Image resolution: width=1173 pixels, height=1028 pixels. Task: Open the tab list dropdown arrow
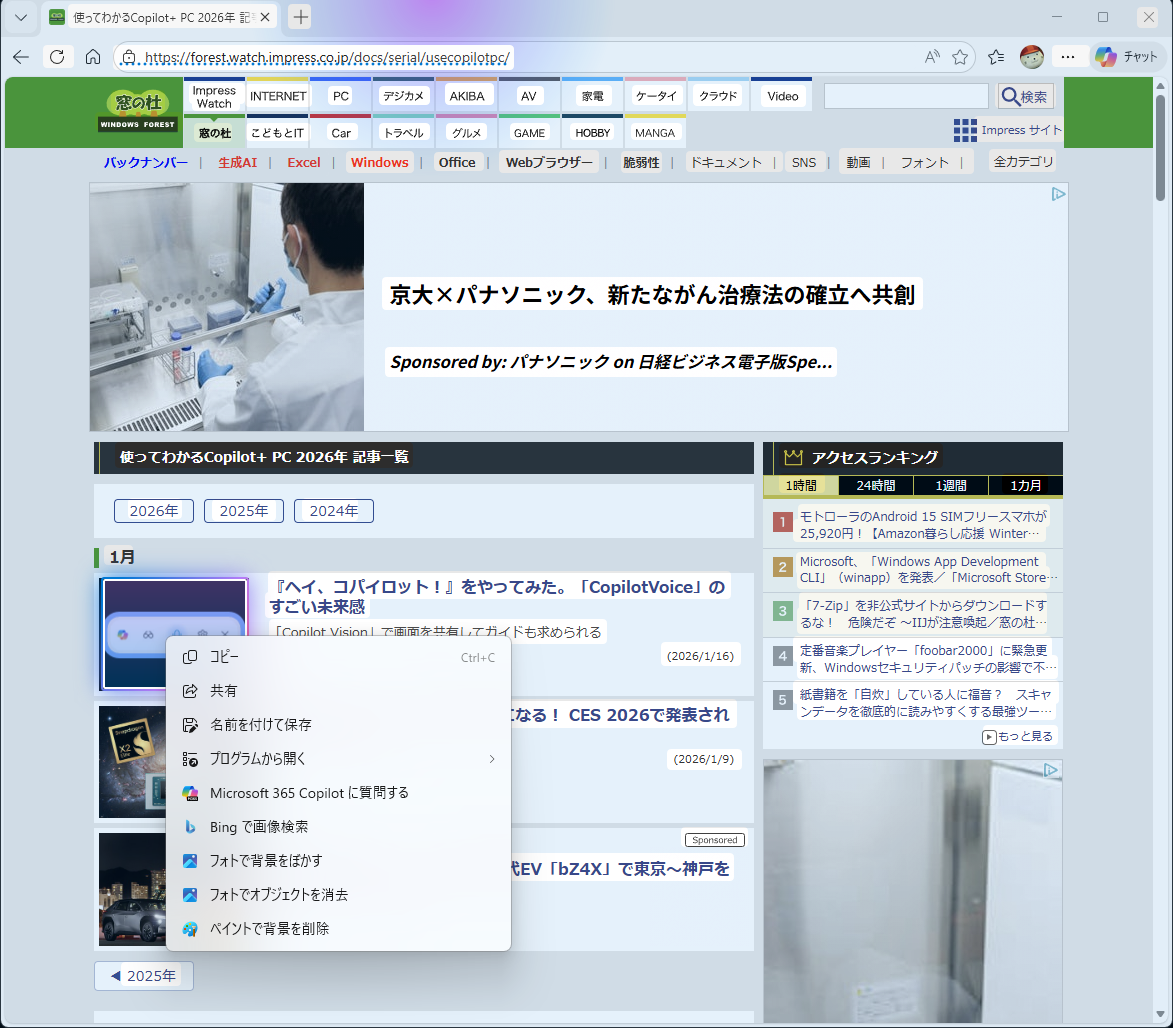click(20, 17)
